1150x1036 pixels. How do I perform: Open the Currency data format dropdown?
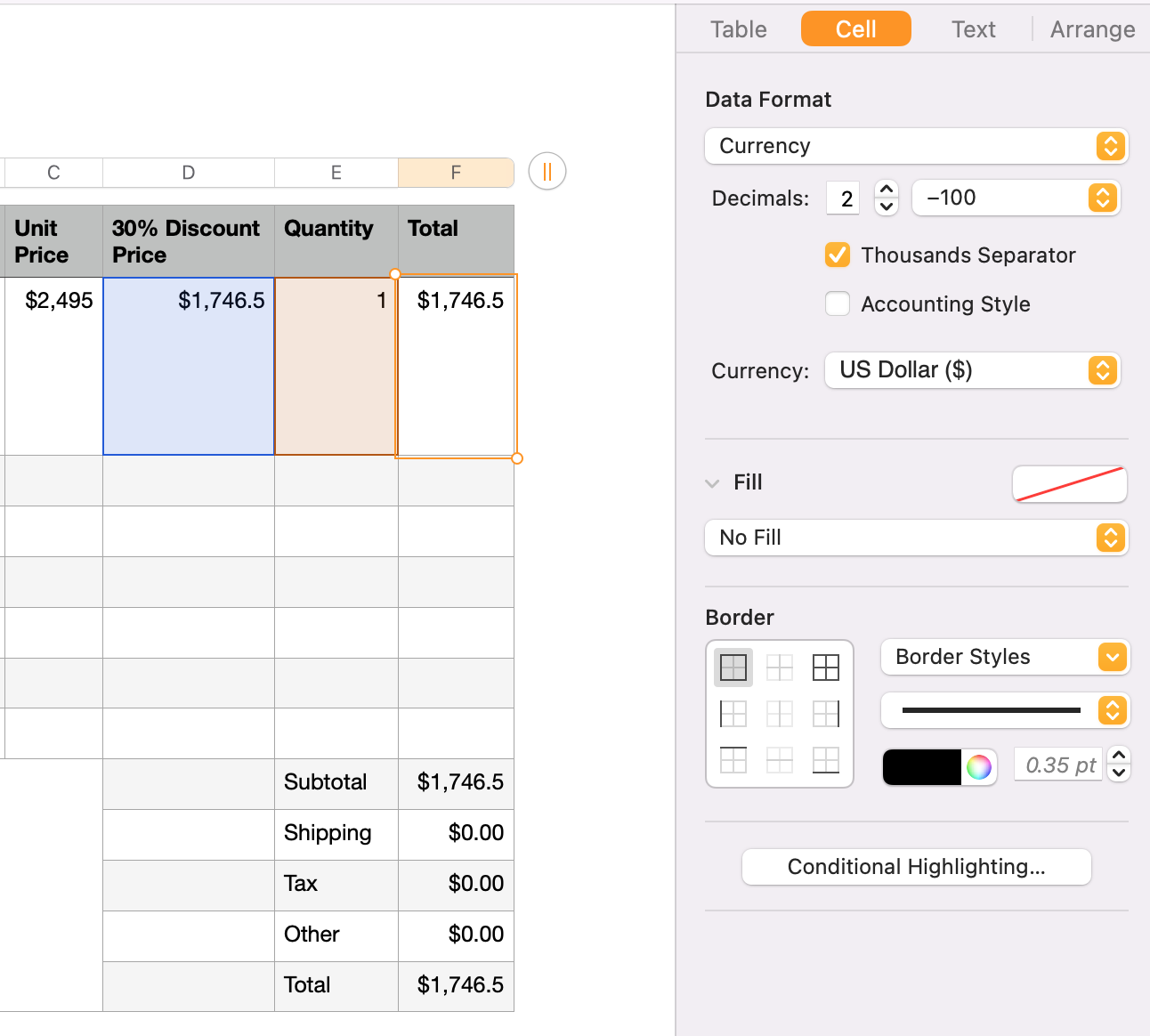click(x=916, y=146)
